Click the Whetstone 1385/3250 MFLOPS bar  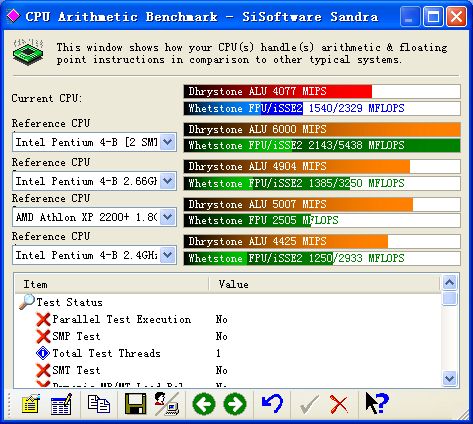click(322, 183)
